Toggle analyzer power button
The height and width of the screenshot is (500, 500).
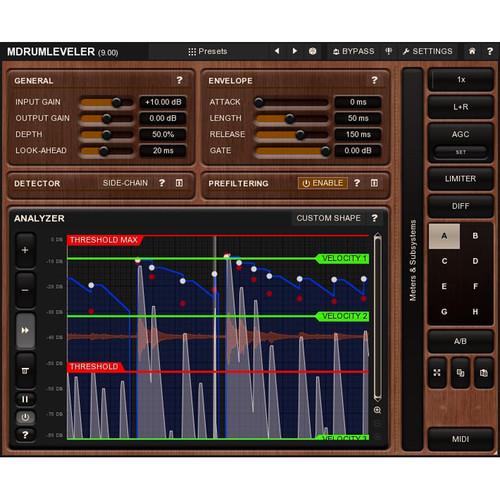point(25,417)
